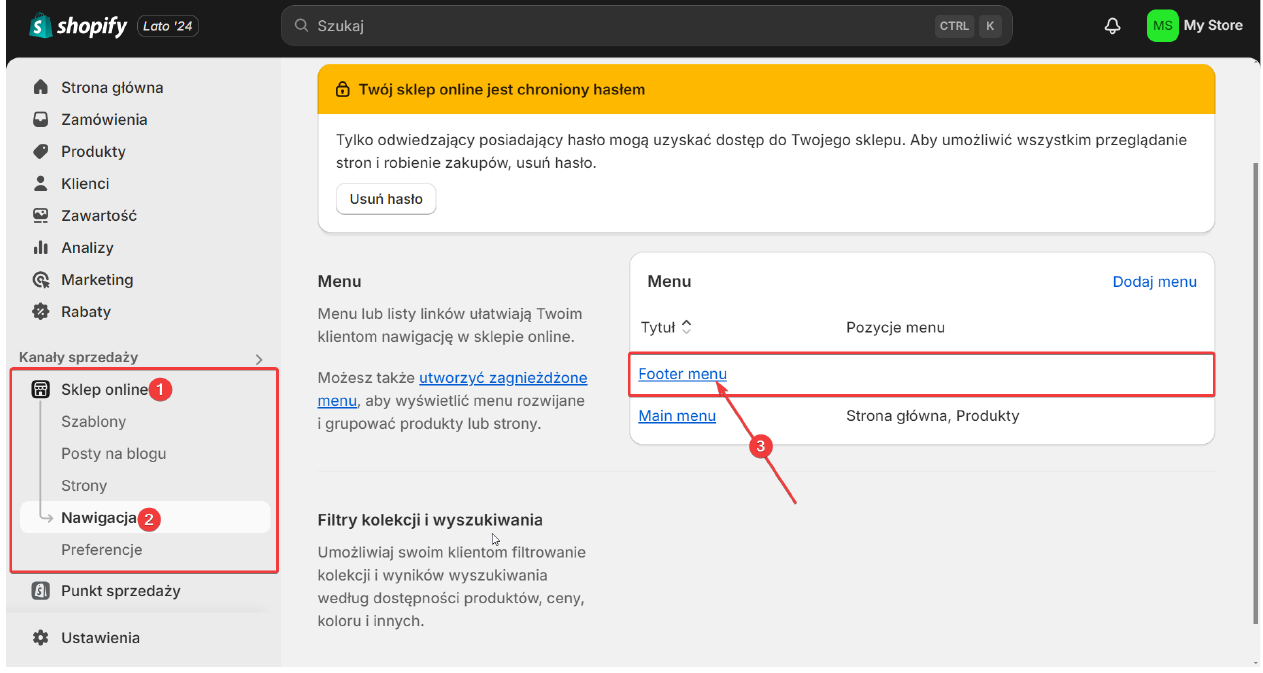Click the Lato '24 edition badge

tap(168, 26)
